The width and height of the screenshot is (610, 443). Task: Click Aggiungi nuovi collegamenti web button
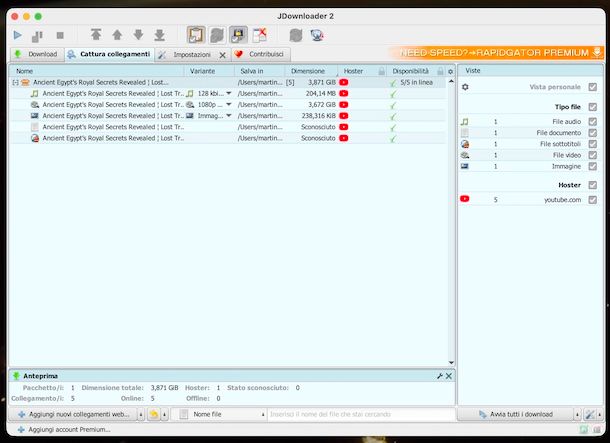click(x=72, y=414)
